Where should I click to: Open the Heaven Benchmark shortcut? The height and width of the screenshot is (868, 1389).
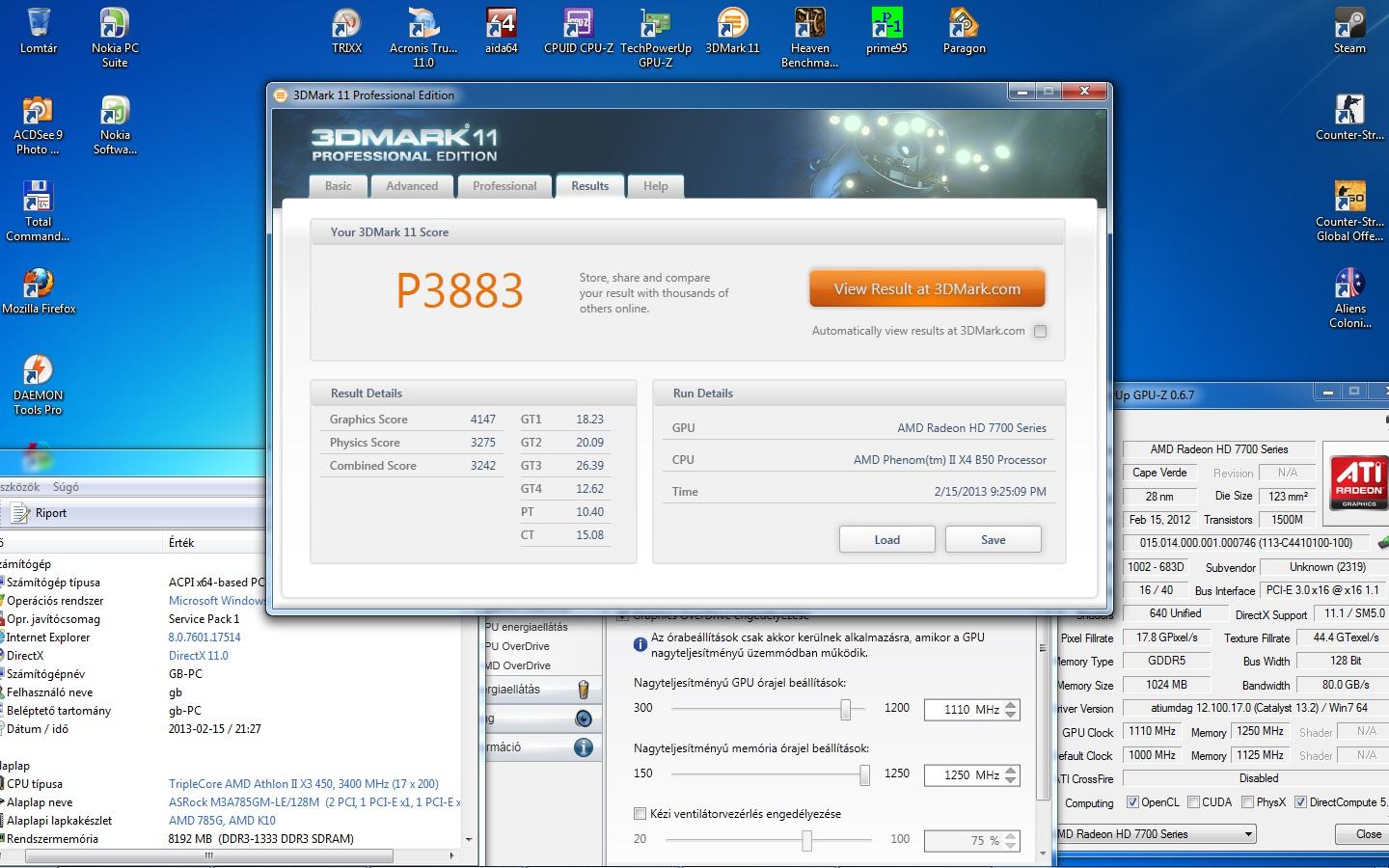[x=809, y=37]
